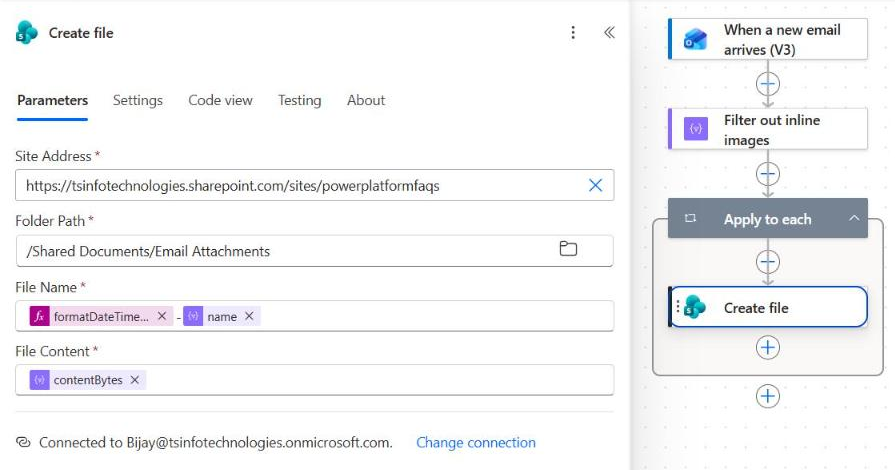Viewport: 895px width, 470px height.
Task: Select the formatDateTime expression token
Action: coord(101,316)
